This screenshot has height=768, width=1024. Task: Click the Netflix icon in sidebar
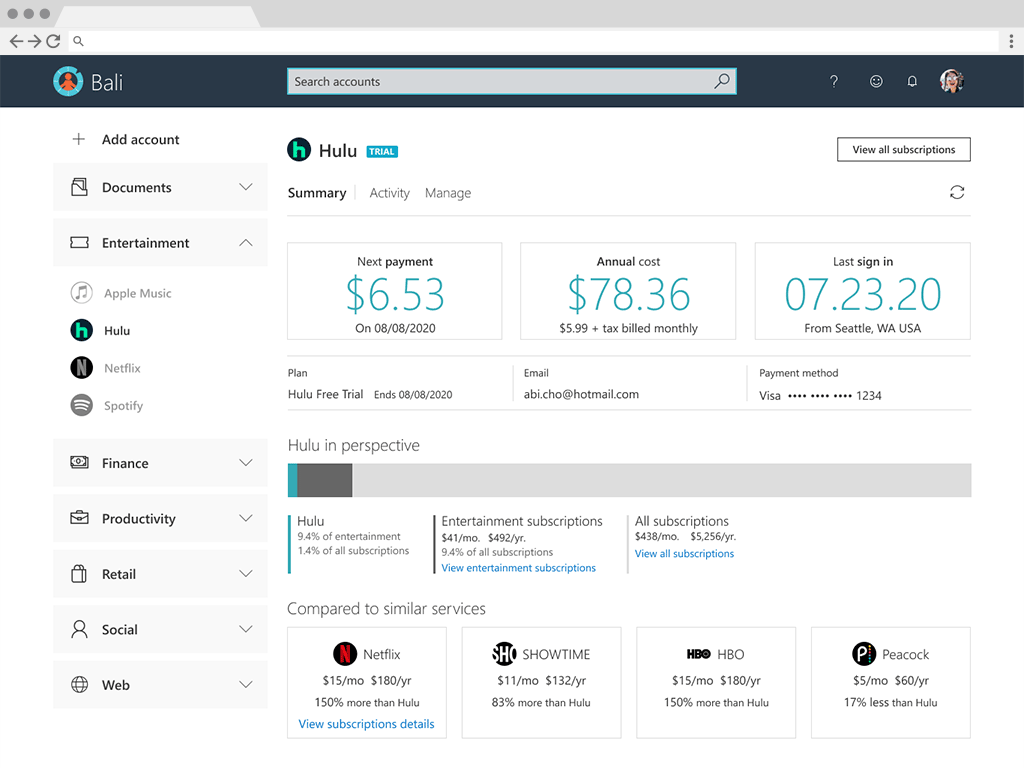click(82, 368)
